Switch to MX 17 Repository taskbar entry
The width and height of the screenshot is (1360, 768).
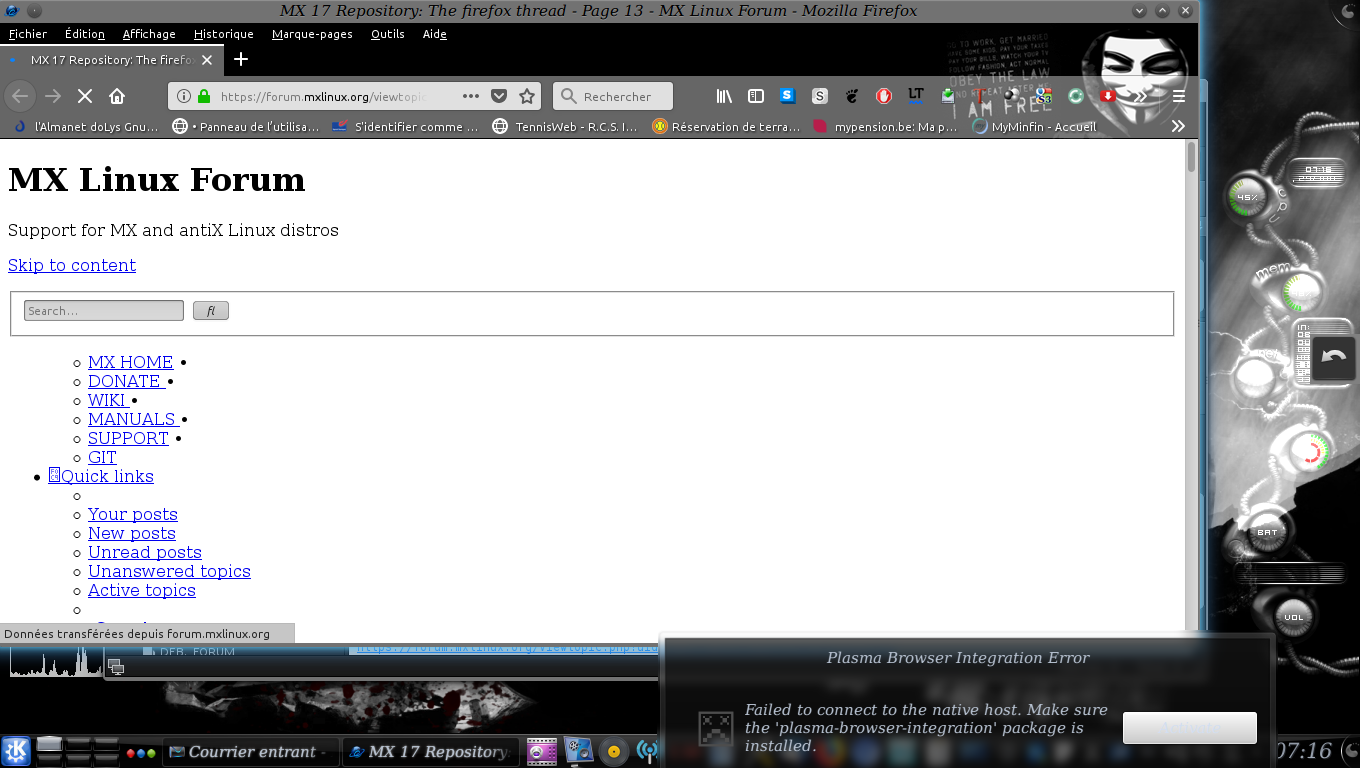[431, 752]
